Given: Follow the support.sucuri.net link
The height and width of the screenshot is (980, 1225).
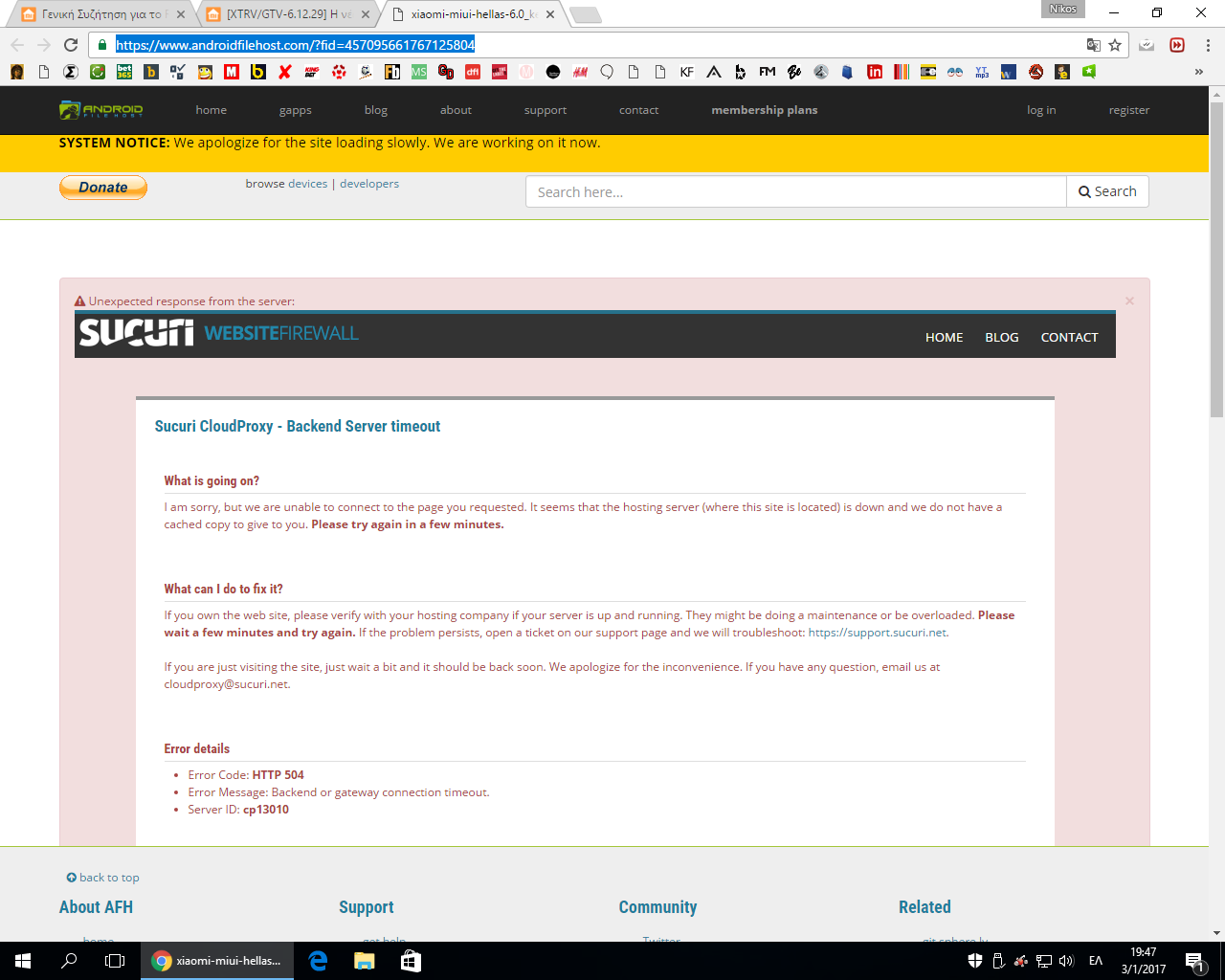Looking at the screenshot, I should [878, 633].
